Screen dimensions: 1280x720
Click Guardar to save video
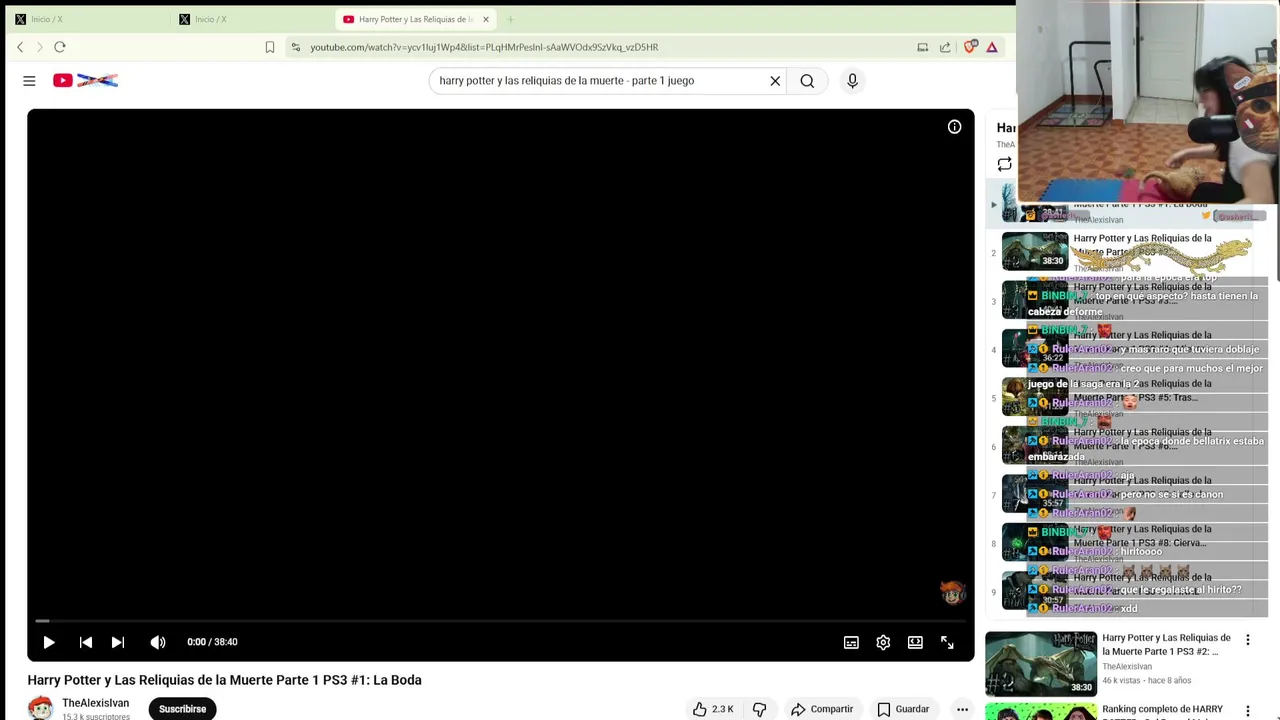coord(903,709)
